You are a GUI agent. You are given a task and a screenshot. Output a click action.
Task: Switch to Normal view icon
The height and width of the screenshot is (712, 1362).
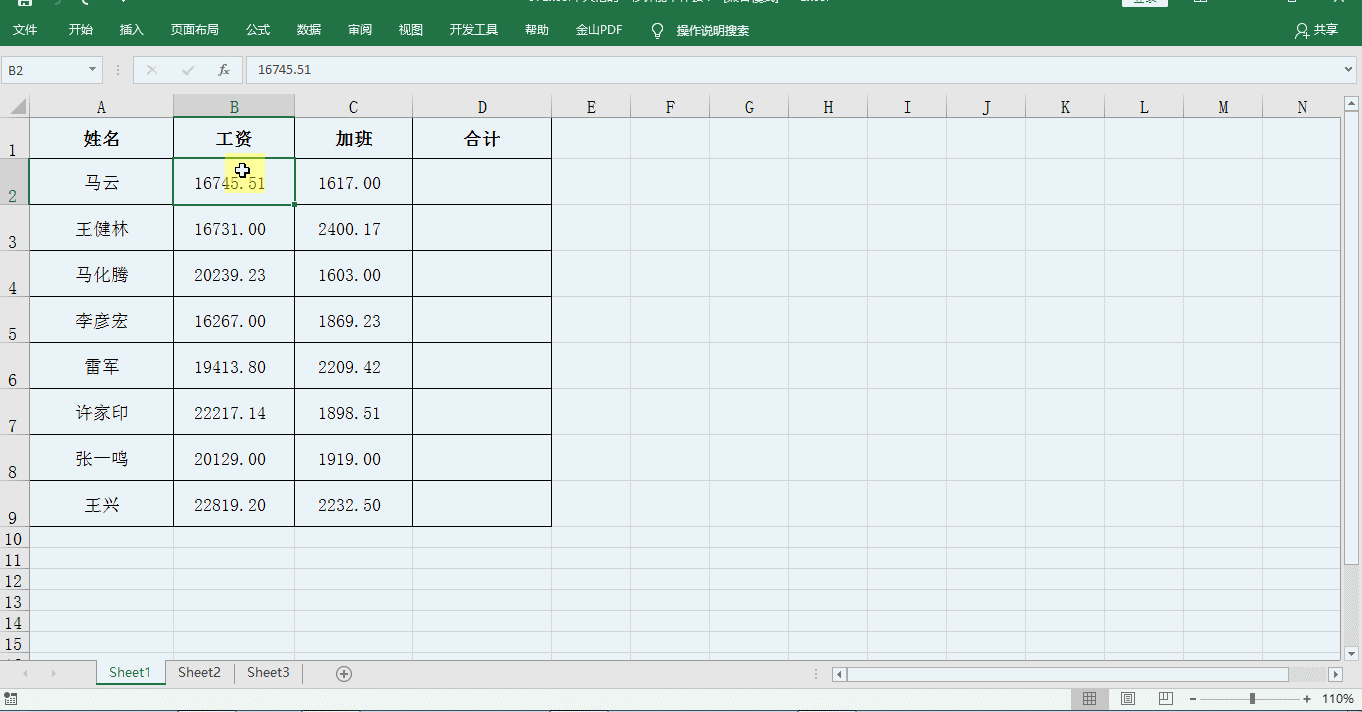1090,698
